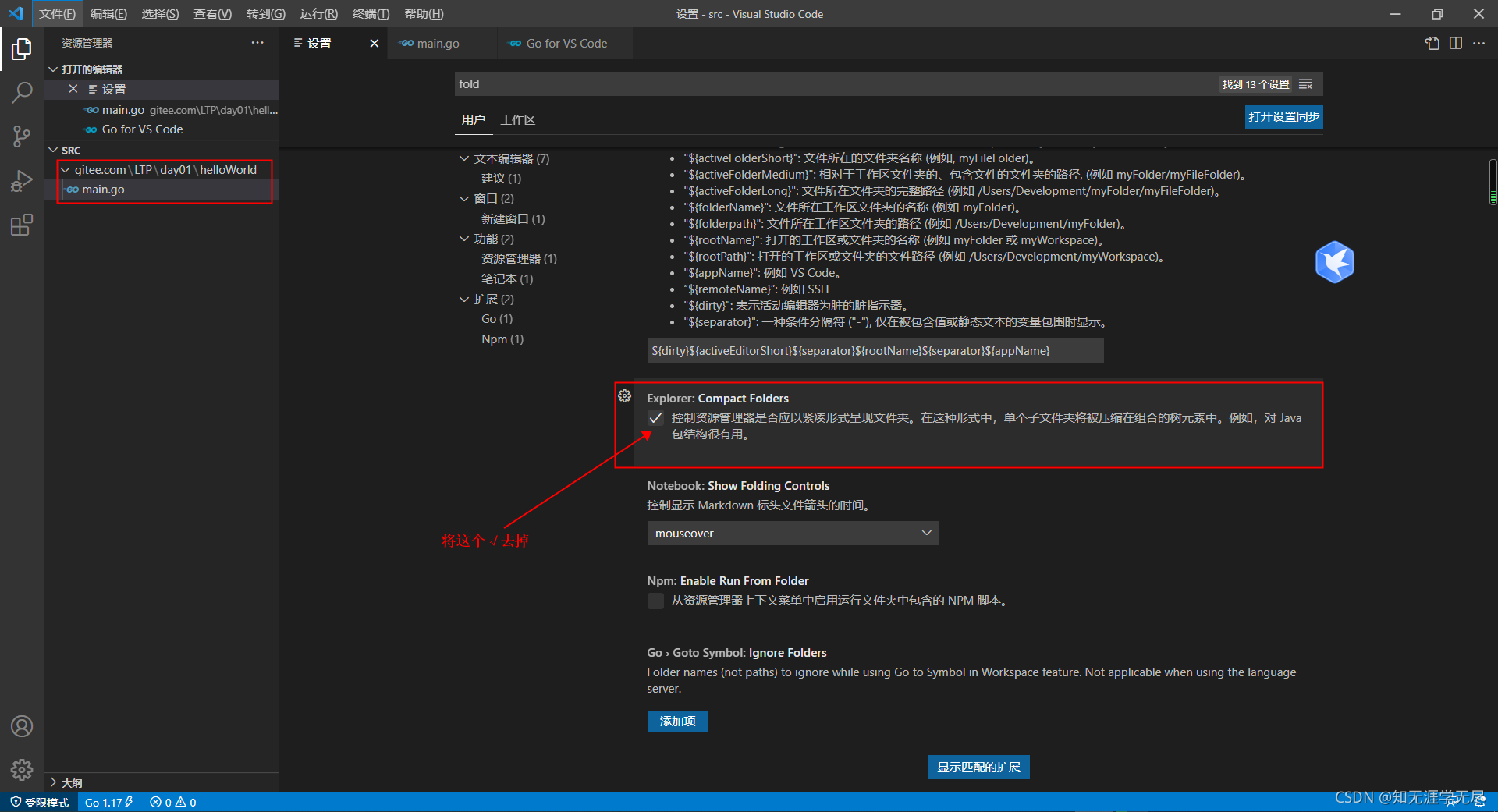Select 笔记本 (1) in settings tree

507,279
